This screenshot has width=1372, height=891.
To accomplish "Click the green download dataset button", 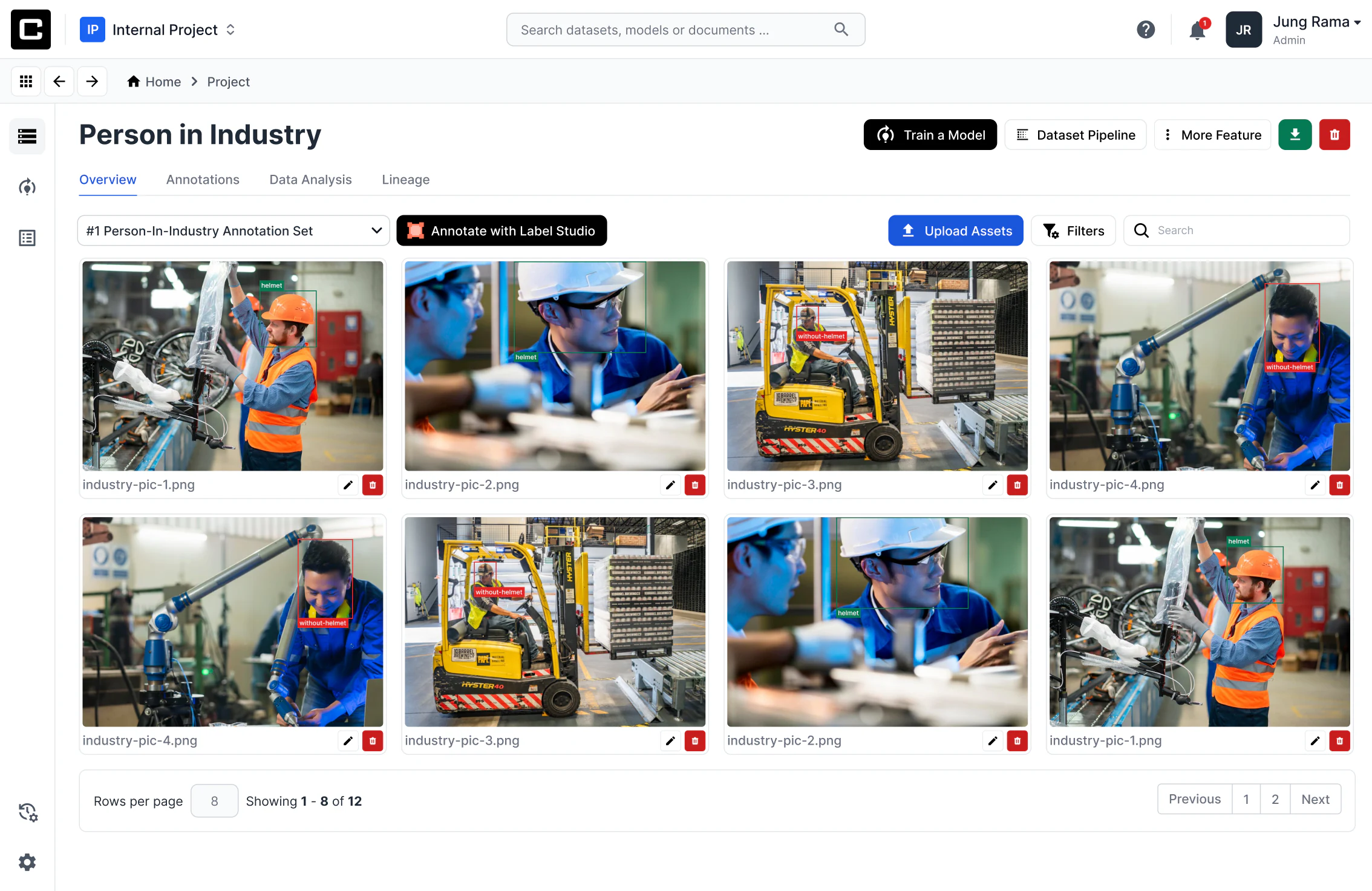I will point(1295,134).
